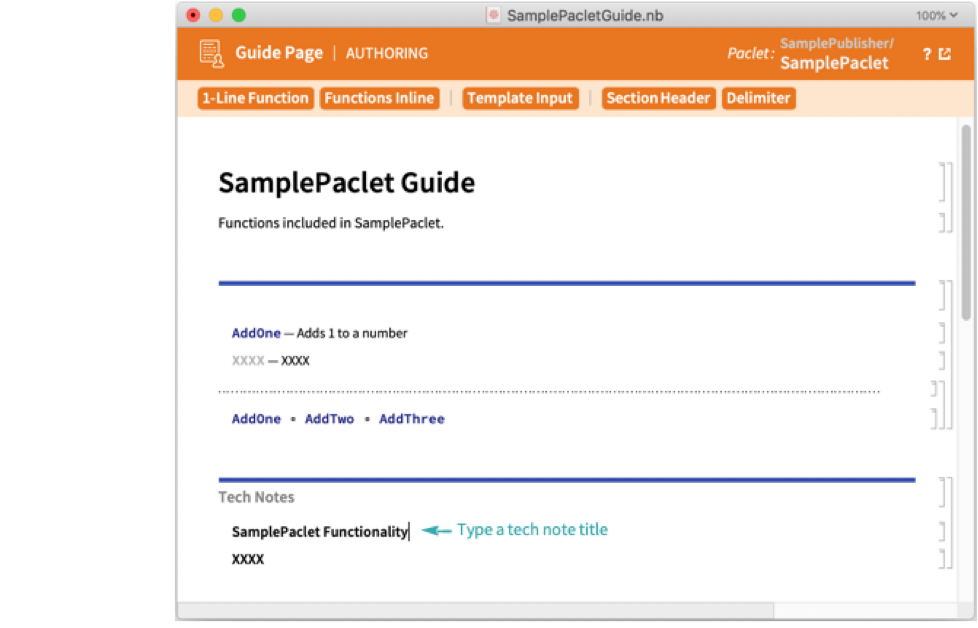This screenshot has width=978, height=628.
Task: Click the Guide Page document icon
Action: pos(210,54)
